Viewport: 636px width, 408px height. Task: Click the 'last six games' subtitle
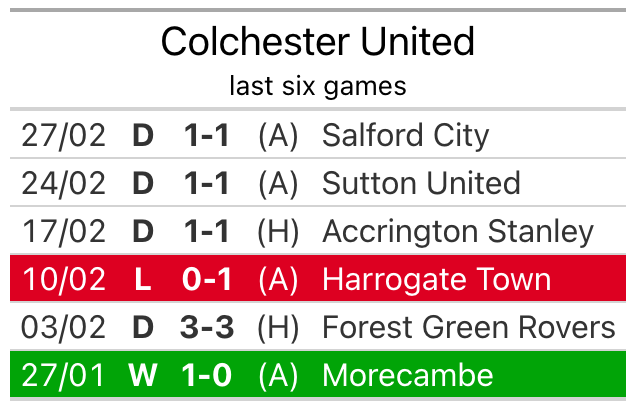click(318, 86)
